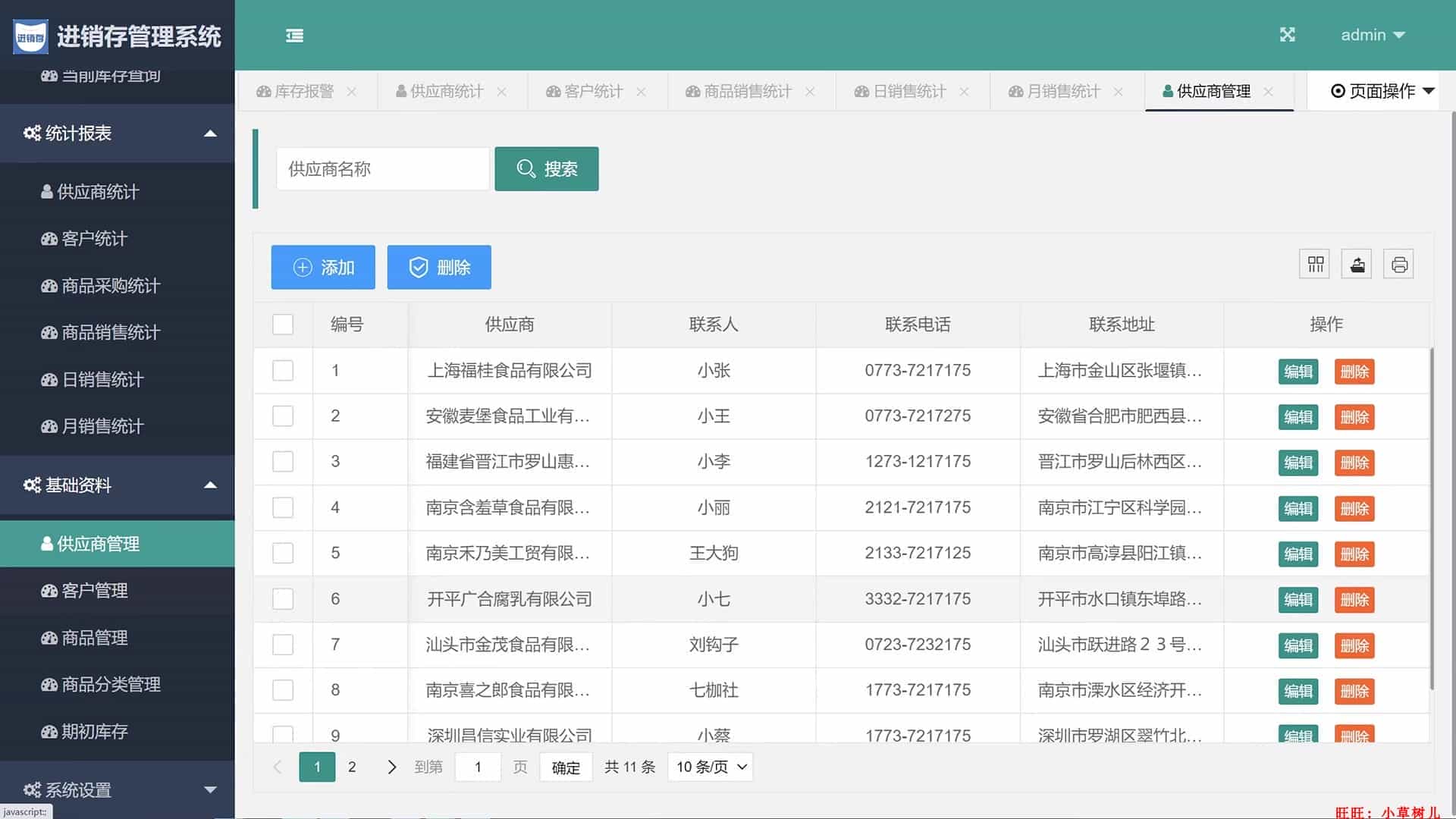Screen dimensions: 1456x819
Task: Open the column filter icon above table
Action: click(1315, 265)
